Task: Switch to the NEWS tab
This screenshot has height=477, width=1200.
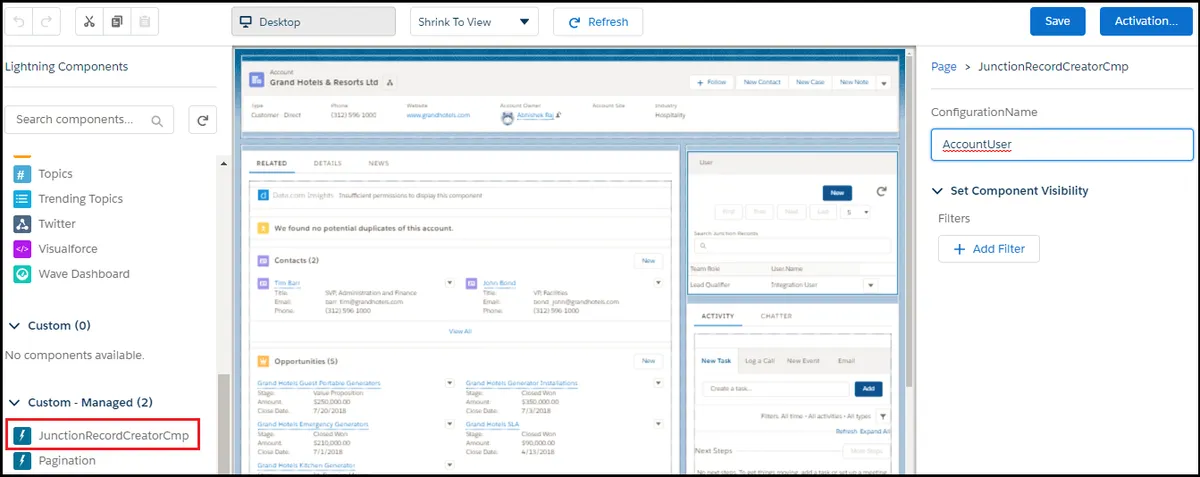Action: tap(379, 163)
